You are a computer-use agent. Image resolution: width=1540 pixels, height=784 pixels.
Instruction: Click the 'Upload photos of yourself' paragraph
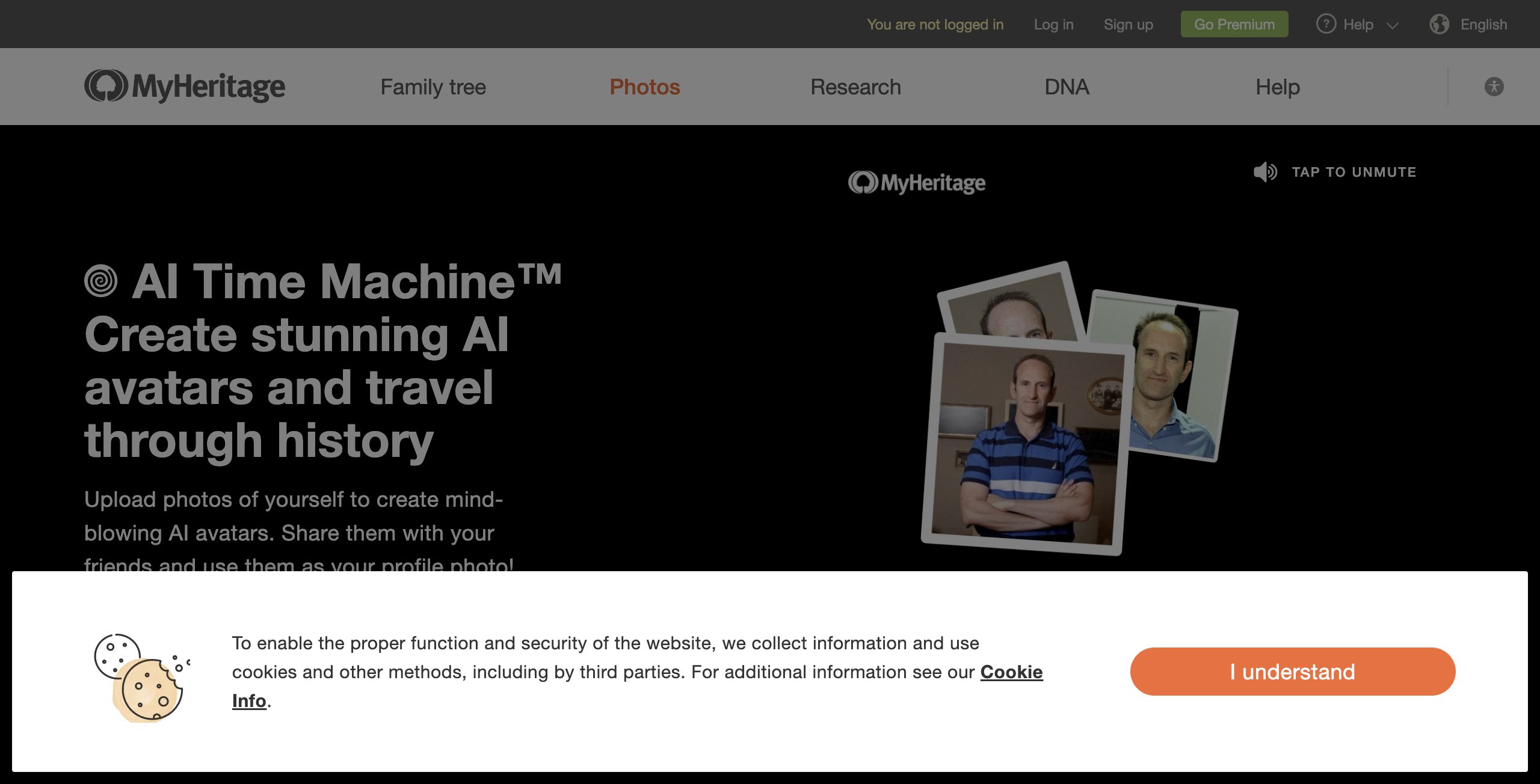[299, 532]
